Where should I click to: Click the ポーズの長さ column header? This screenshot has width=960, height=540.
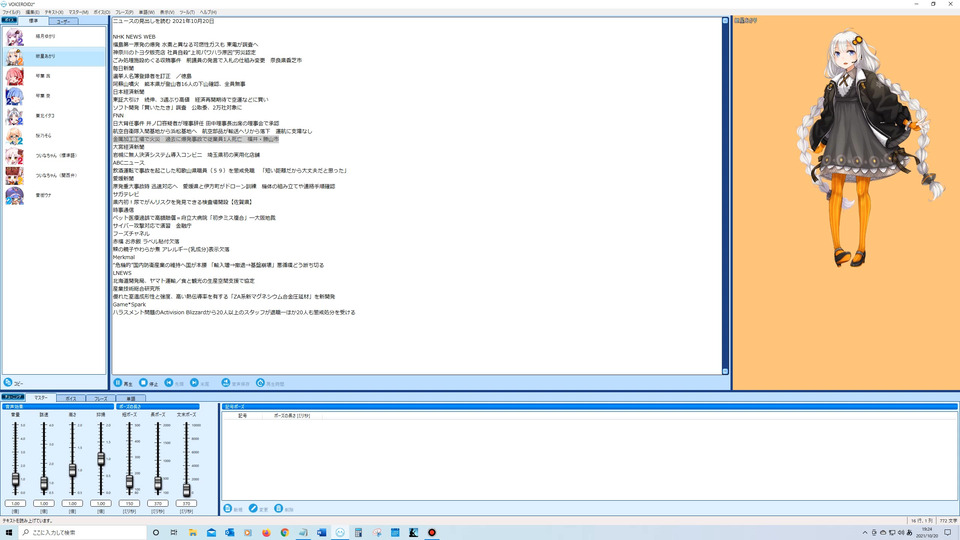(291, 416)
